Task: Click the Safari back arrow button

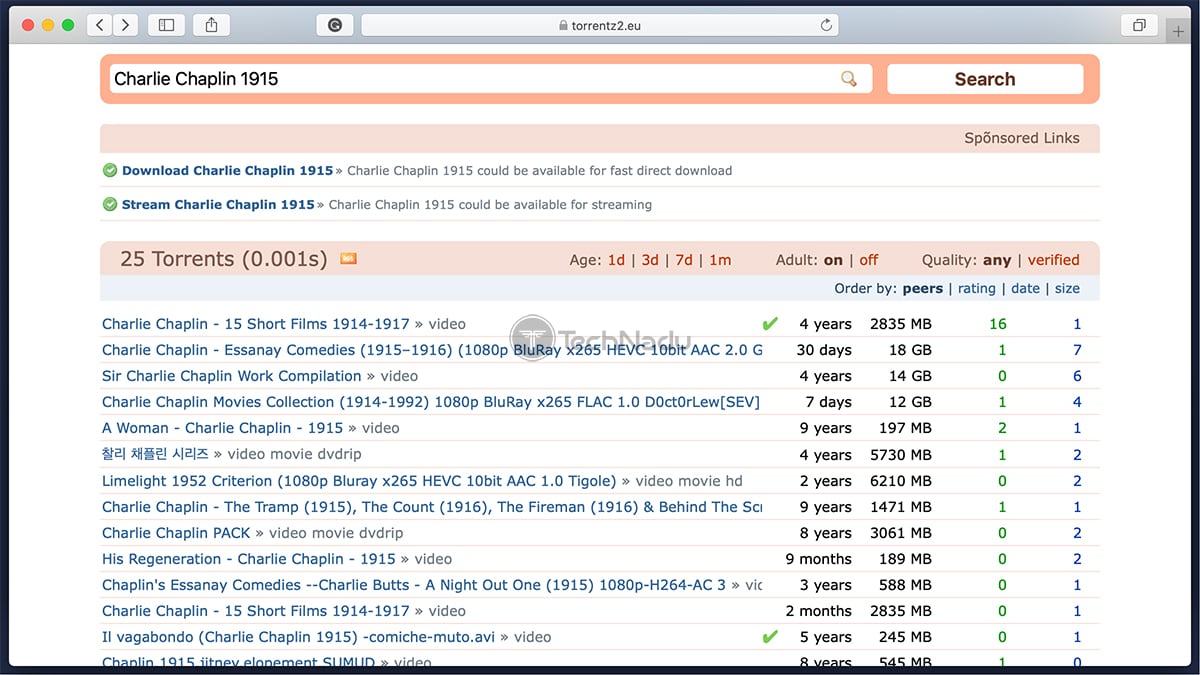Action: click(100, 26)
